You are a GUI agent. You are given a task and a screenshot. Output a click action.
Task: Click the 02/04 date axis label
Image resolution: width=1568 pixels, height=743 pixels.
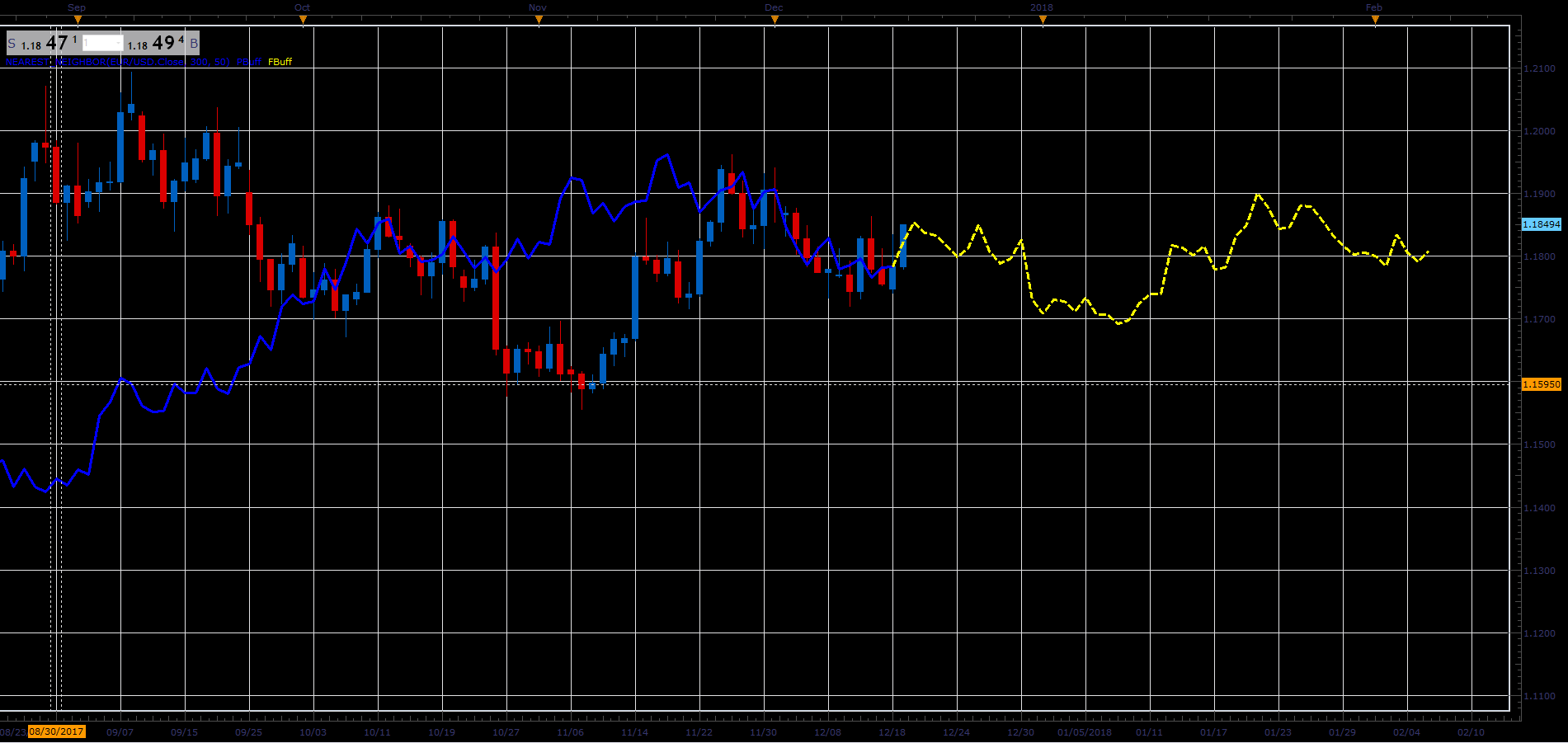1407,732
